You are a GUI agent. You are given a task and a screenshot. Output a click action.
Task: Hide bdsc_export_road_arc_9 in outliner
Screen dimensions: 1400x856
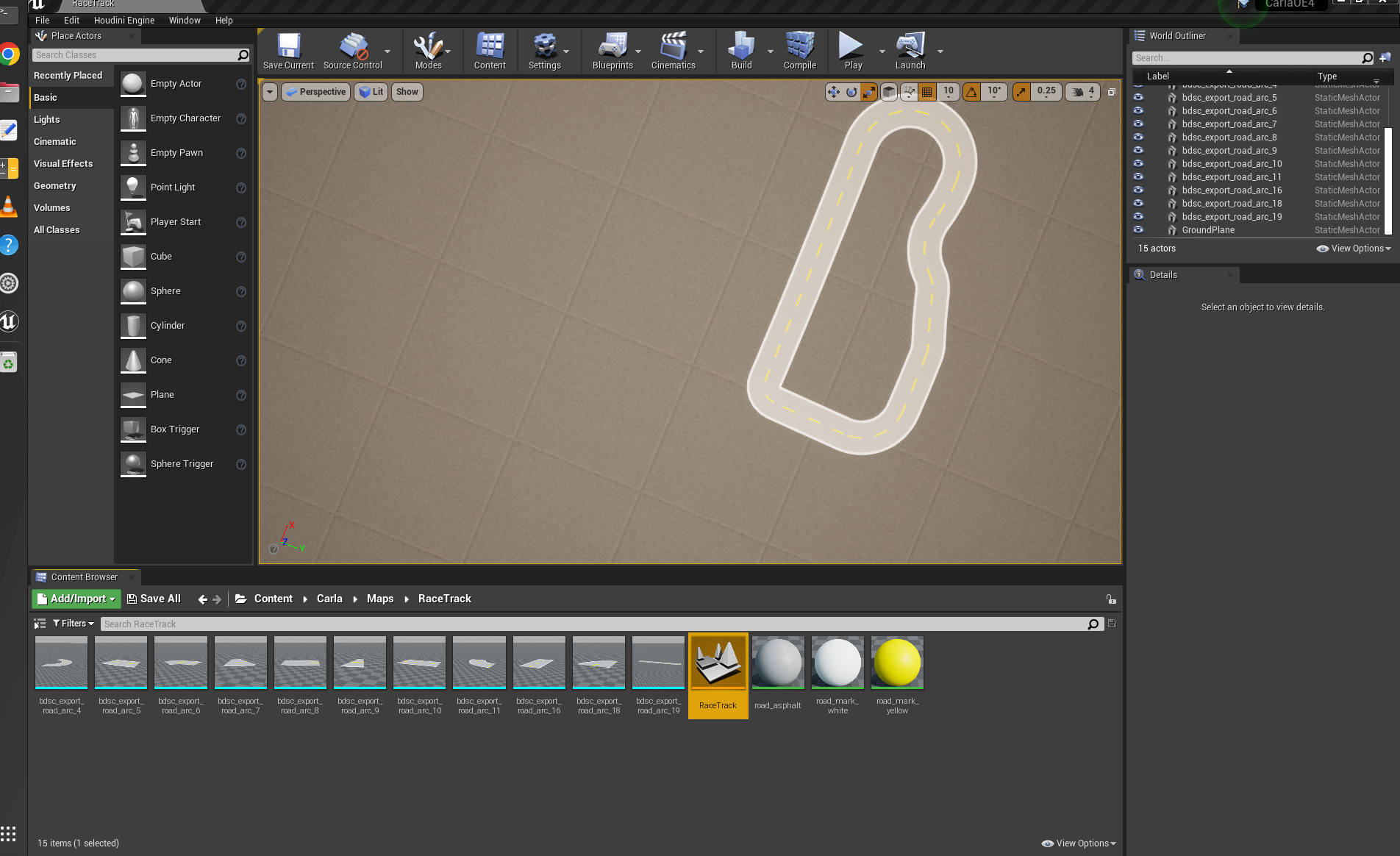point(1138,150)
